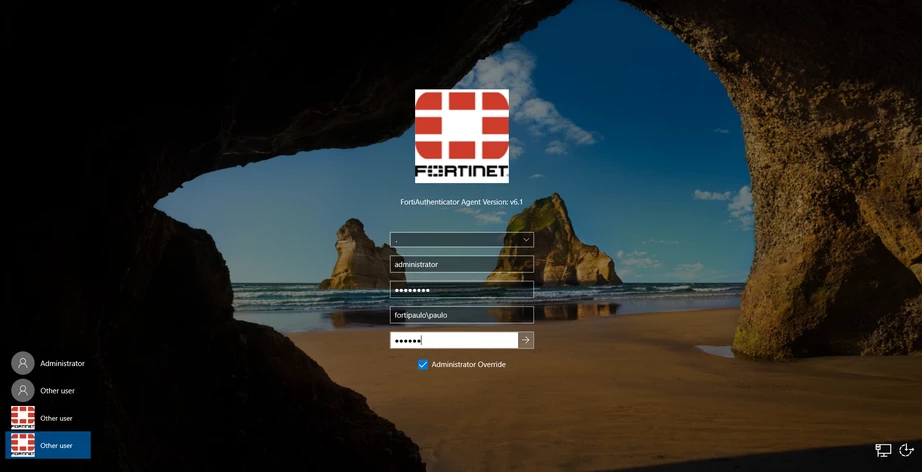Click the submit arrow next to token field
This screenshot has width=922, height=472.
click(x=526, y=340)
